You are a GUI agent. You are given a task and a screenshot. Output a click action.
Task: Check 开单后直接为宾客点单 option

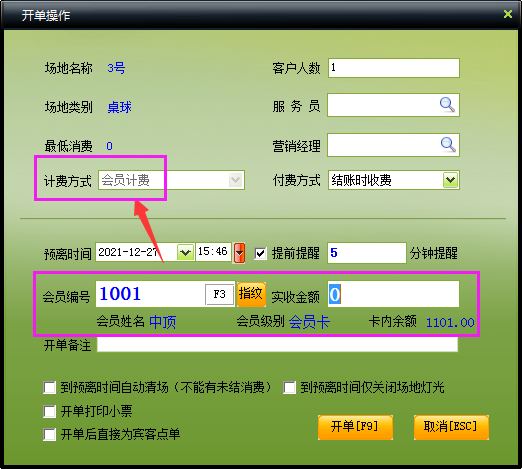tap(49, 435)
